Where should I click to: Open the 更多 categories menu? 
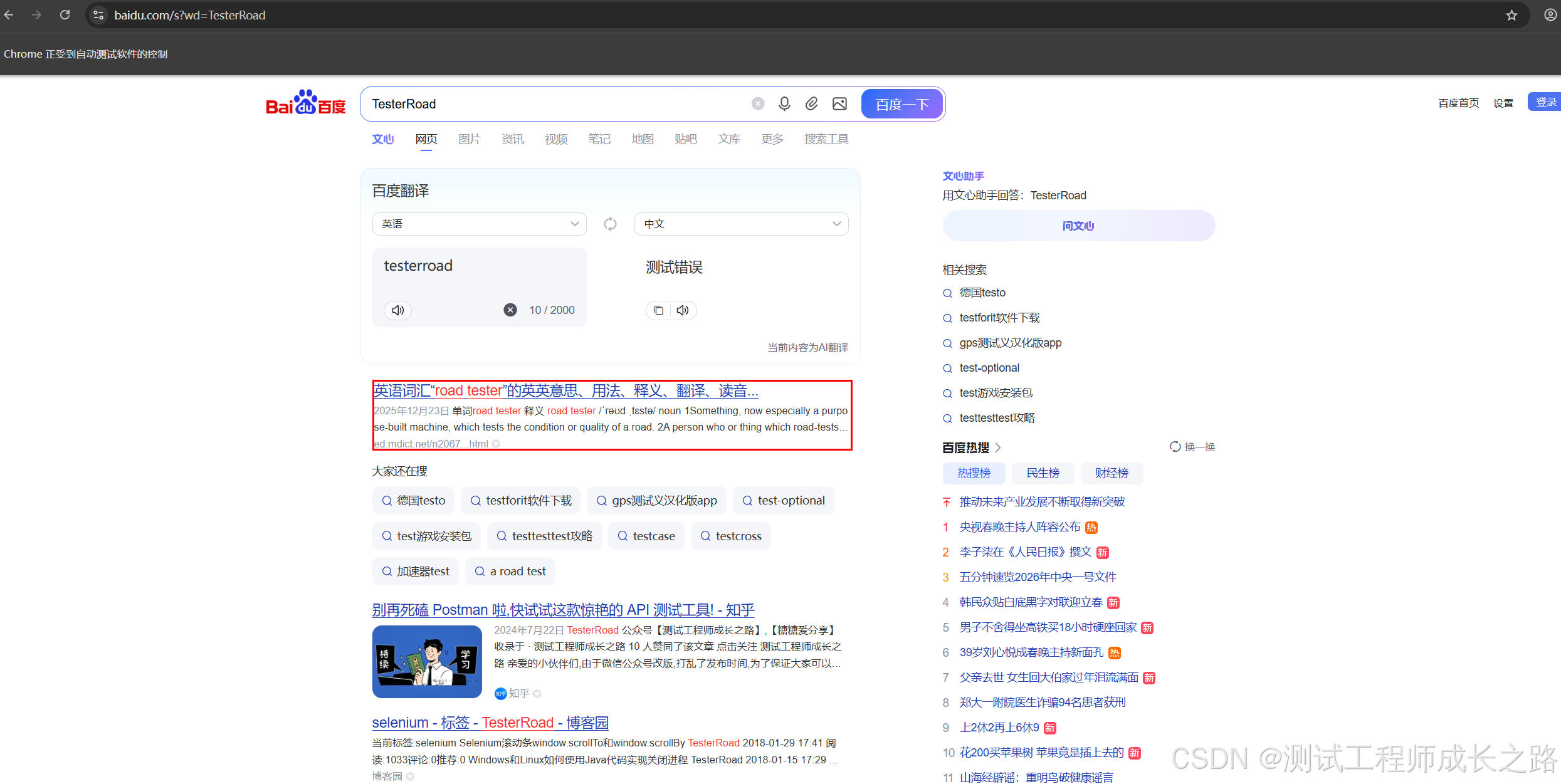[772, 139]
